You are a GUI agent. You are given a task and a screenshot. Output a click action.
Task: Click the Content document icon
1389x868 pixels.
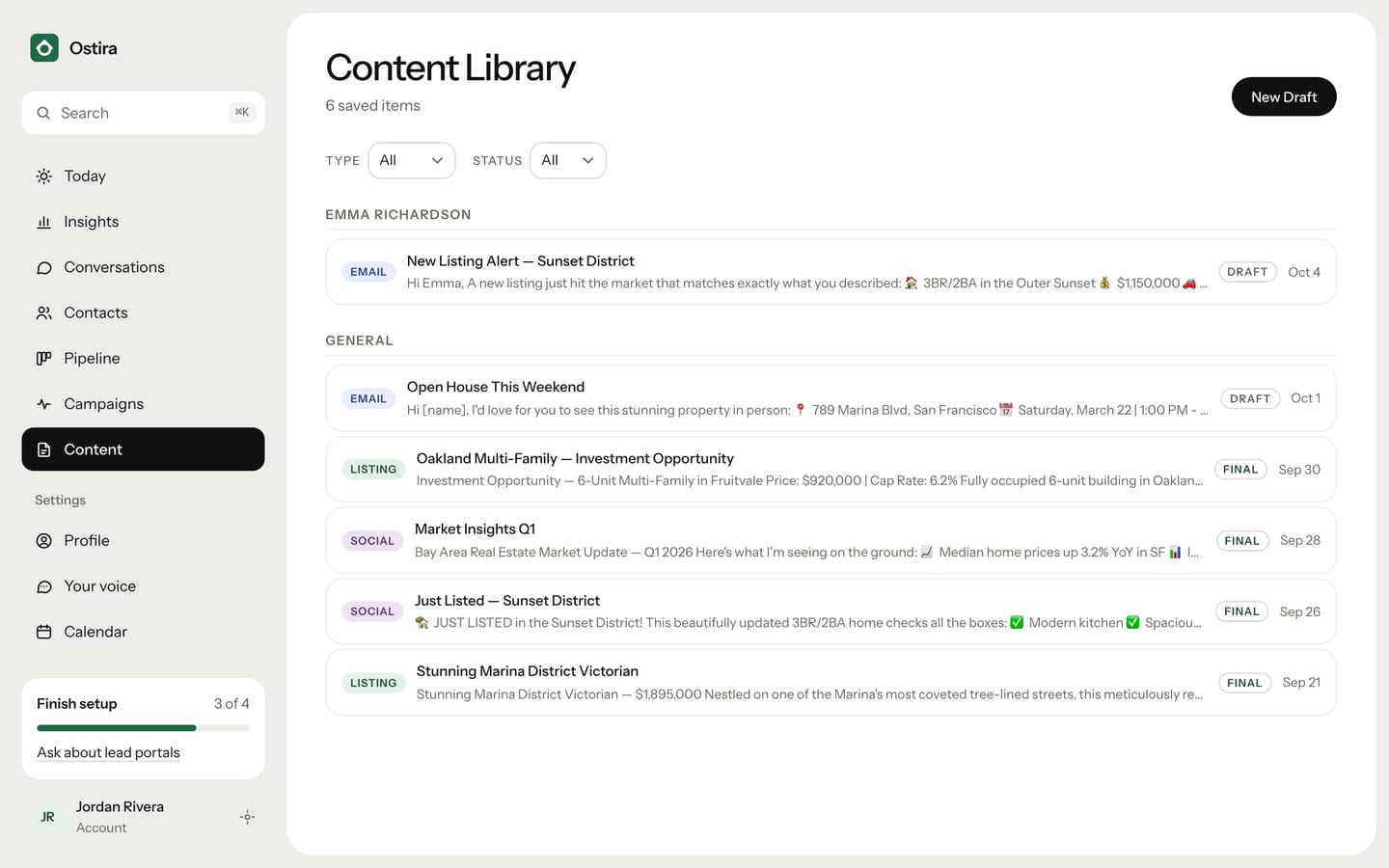click(43, 449)
